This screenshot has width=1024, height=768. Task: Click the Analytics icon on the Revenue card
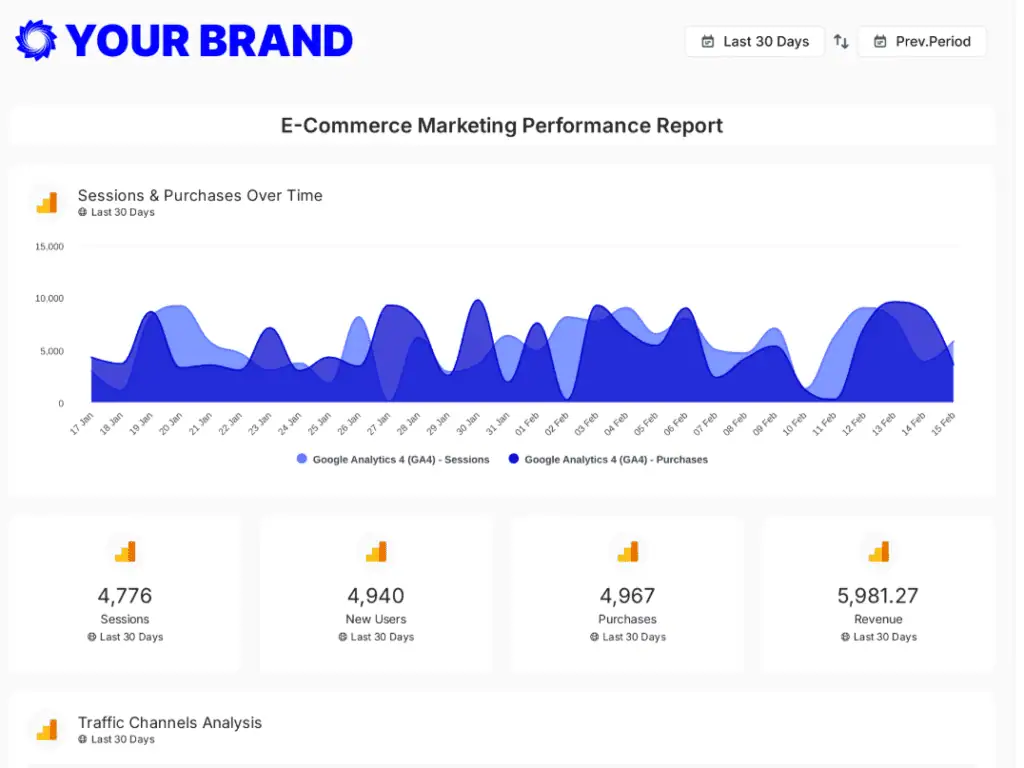coord(878,552)
